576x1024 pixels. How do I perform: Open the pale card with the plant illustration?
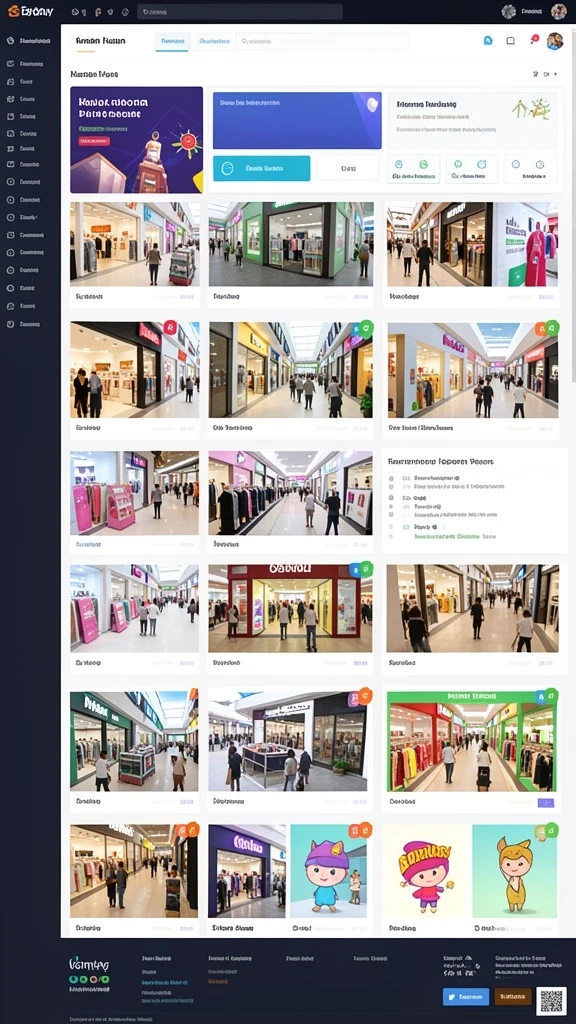click(x=472, y=120)
